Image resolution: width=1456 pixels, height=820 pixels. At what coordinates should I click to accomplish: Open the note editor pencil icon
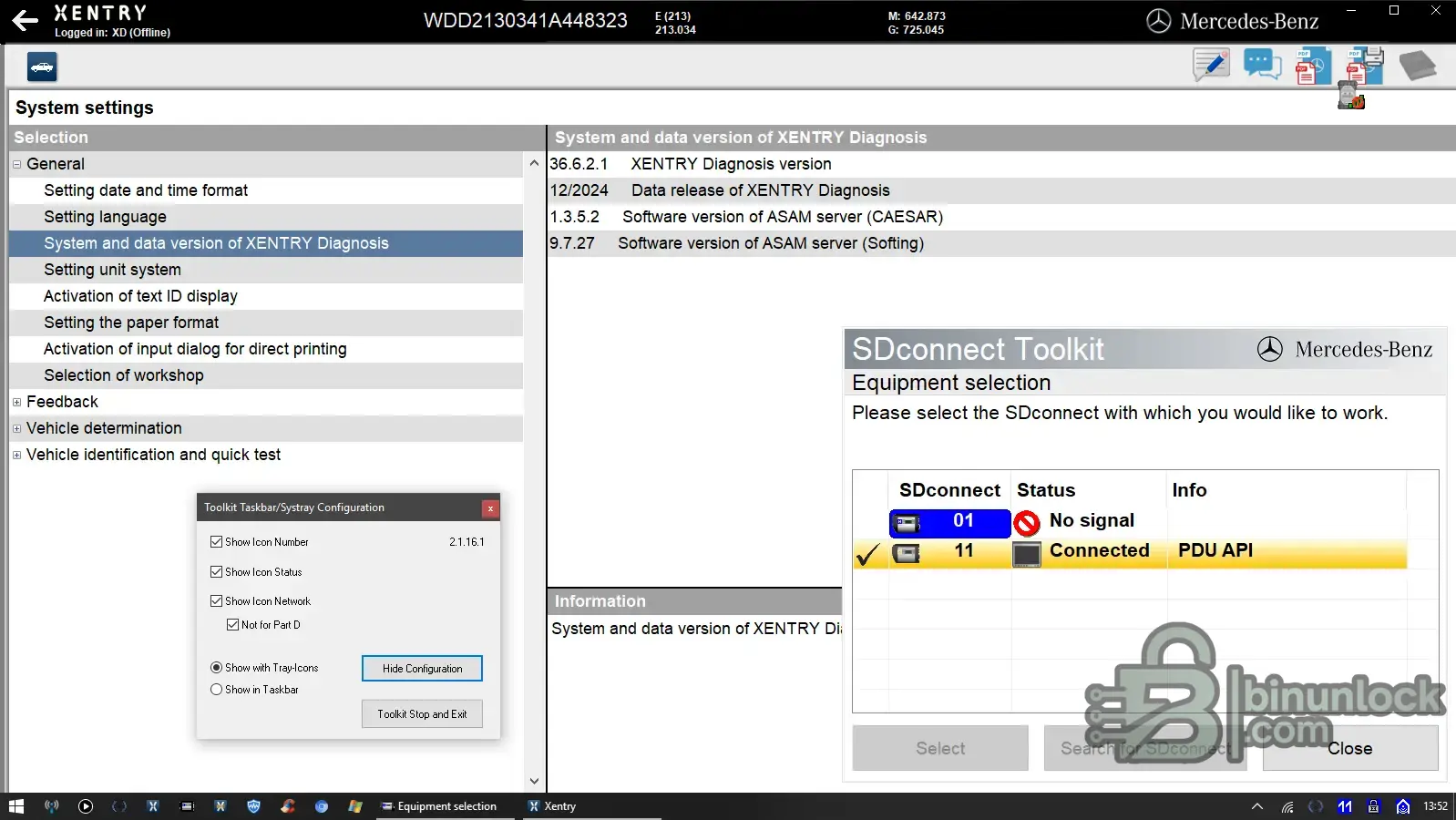(x=1211, y=66)
